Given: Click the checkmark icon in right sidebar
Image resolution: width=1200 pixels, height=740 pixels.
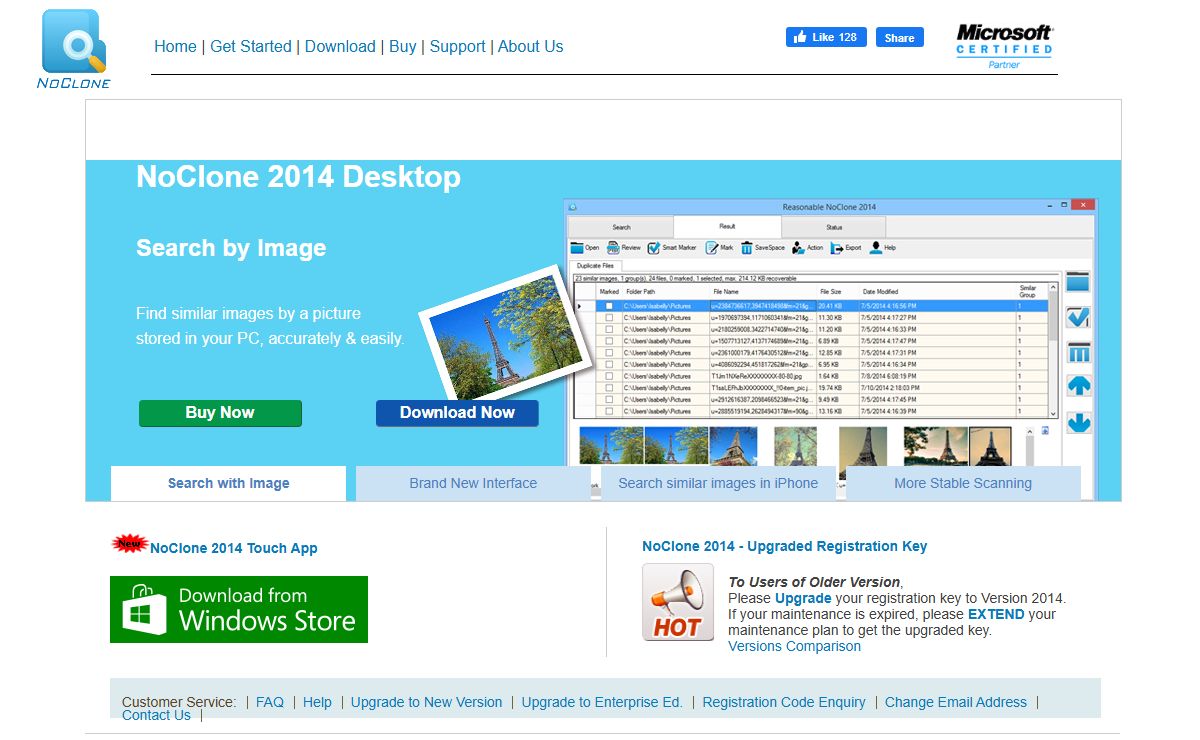Looking at the screenshot, I should click(1078, 318).
